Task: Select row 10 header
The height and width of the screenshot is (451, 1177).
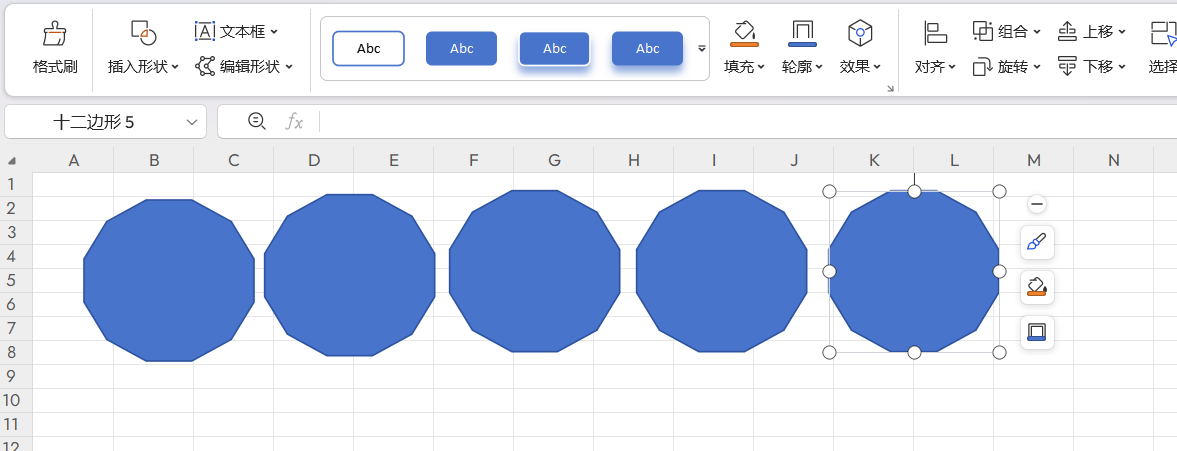Action: click(x=16, y=400)
